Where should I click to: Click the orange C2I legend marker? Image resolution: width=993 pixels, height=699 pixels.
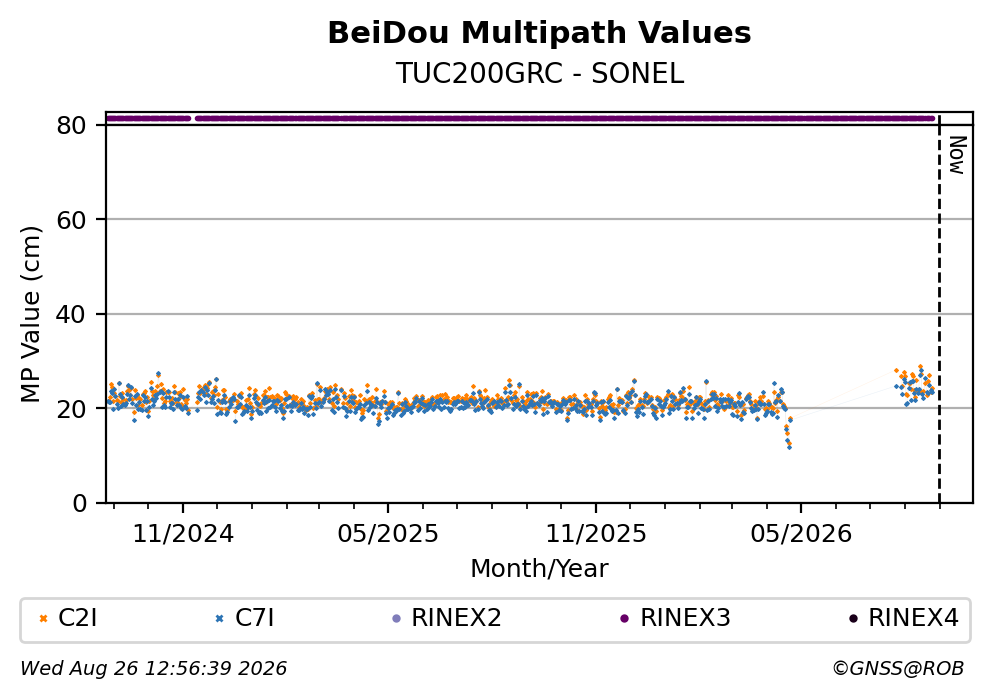point(43,619)
